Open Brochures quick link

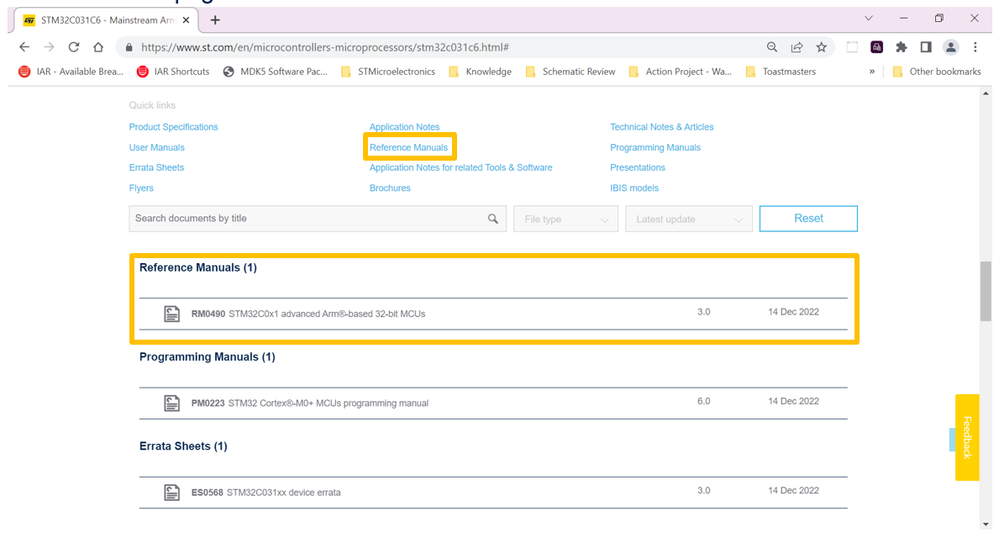(390, 188)
